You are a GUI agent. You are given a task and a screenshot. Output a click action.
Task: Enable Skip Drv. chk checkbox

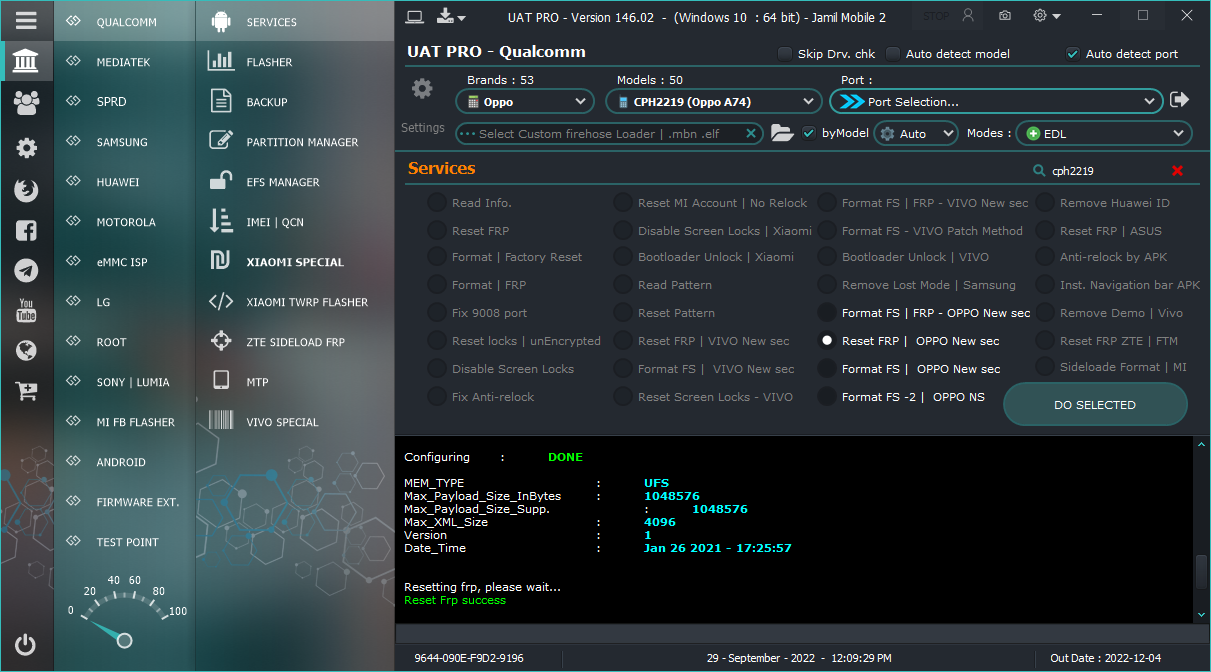click(785, 53)
